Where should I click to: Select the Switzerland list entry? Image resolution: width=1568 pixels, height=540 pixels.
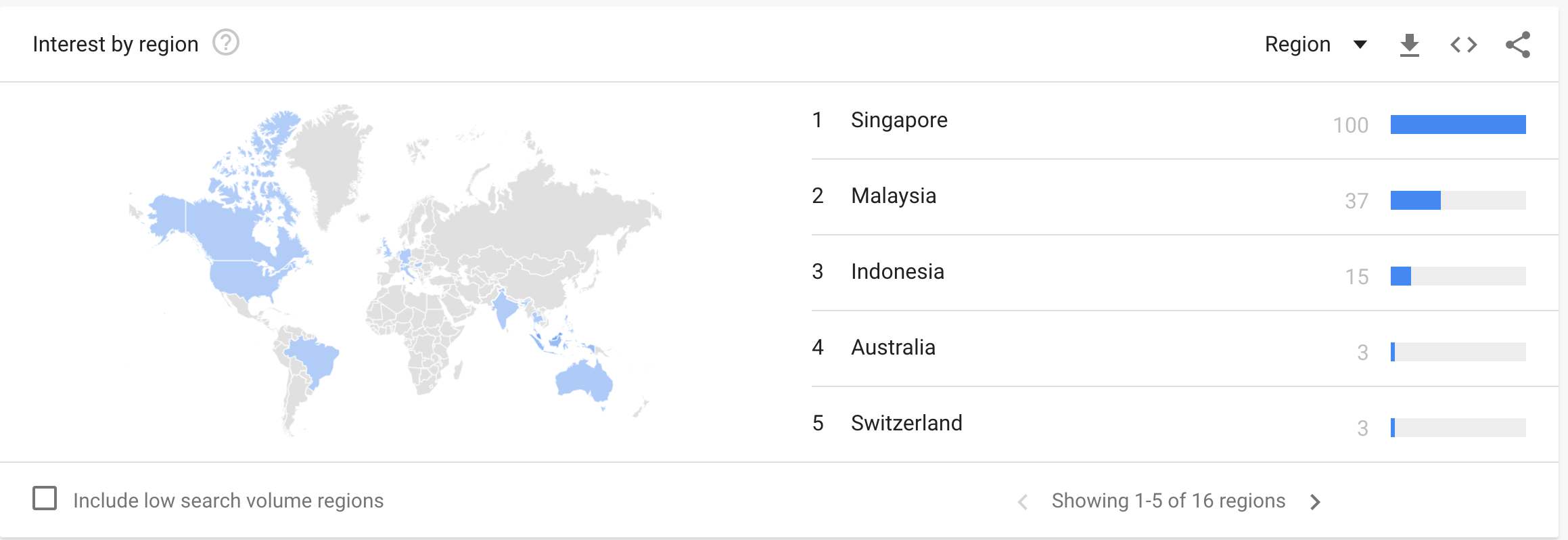(906, 424)
